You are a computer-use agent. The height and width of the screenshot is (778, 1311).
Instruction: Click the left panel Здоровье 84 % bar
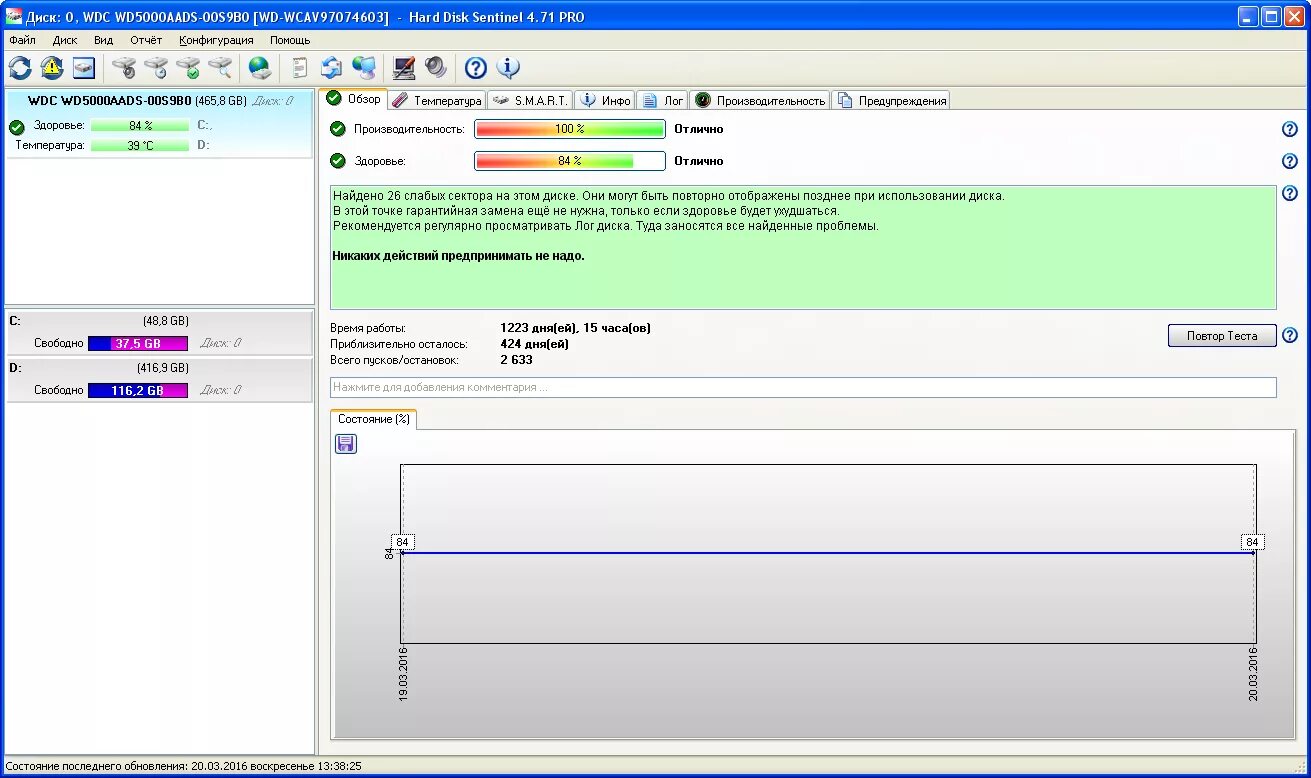[140, 126]
